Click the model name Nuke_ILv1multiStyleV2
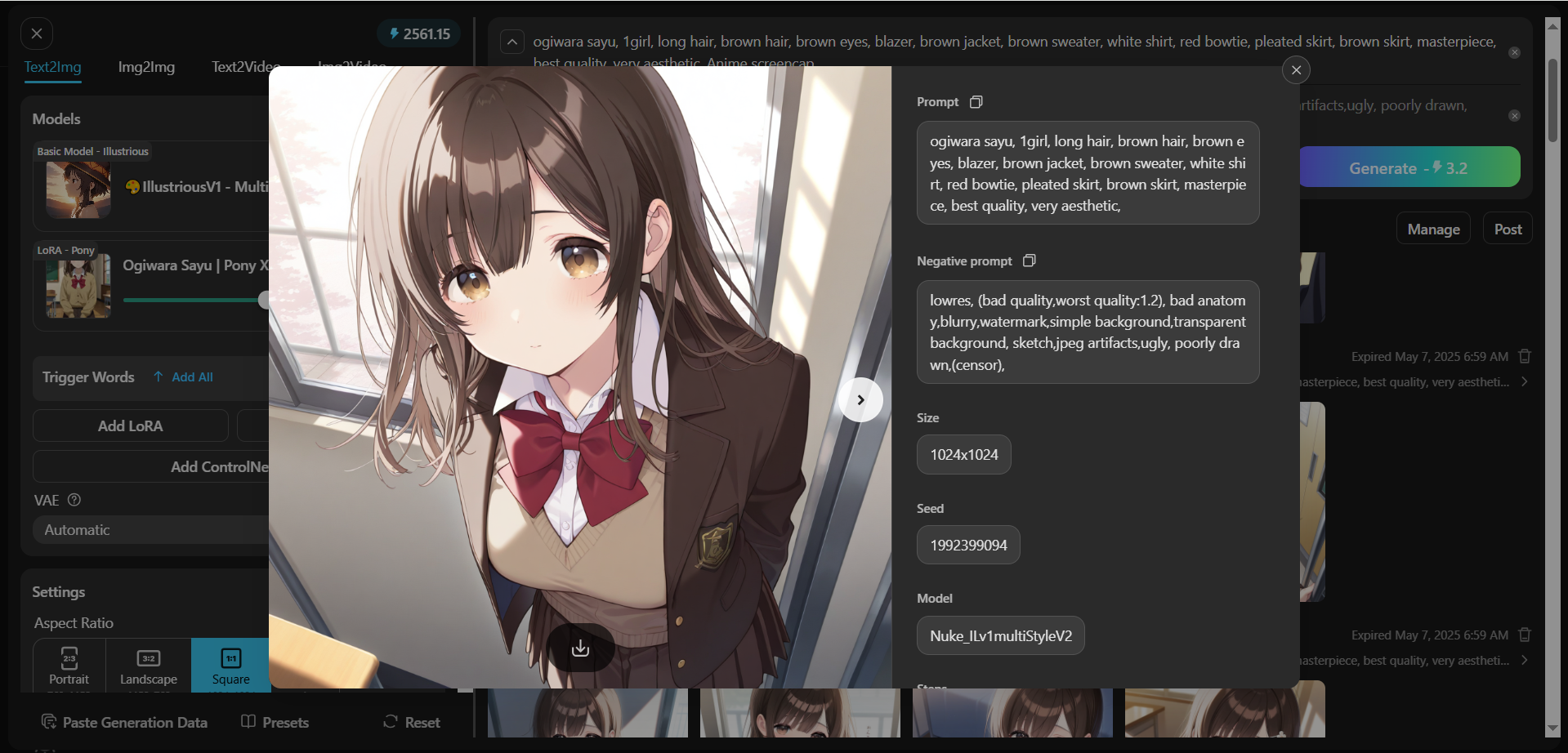 point(1001,635)
